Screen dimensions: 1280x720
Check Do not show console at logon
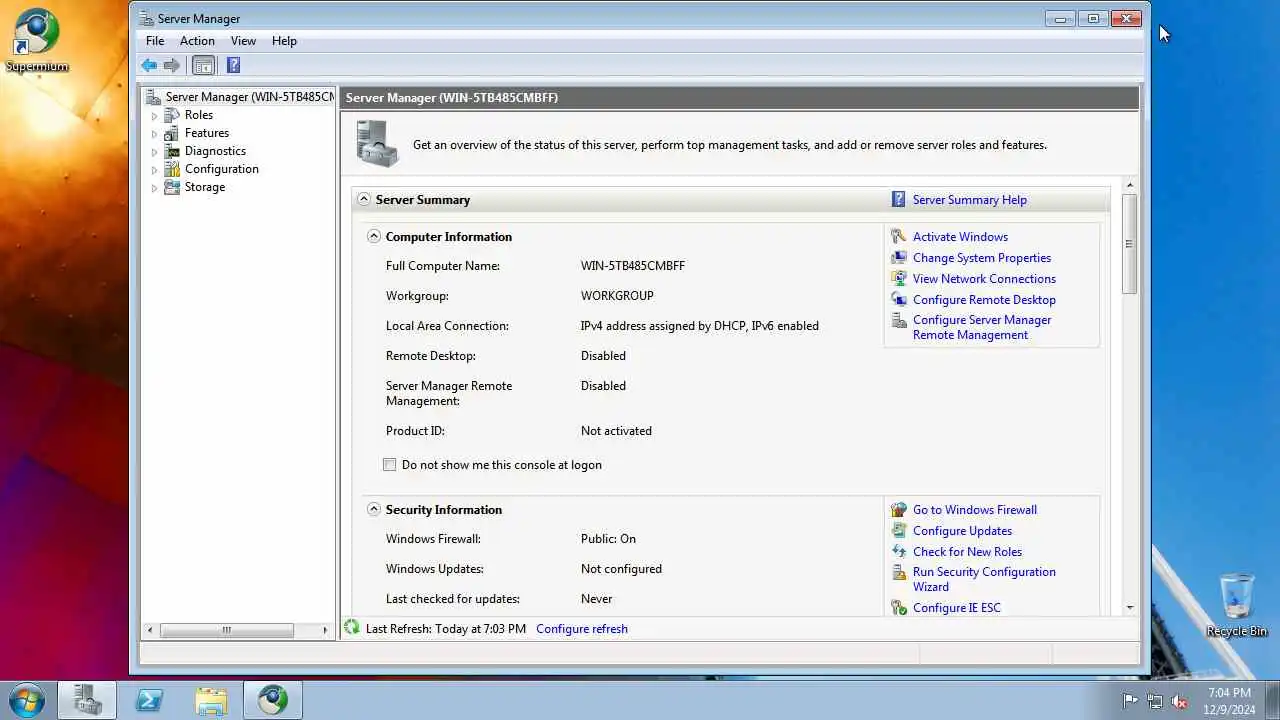390,465
